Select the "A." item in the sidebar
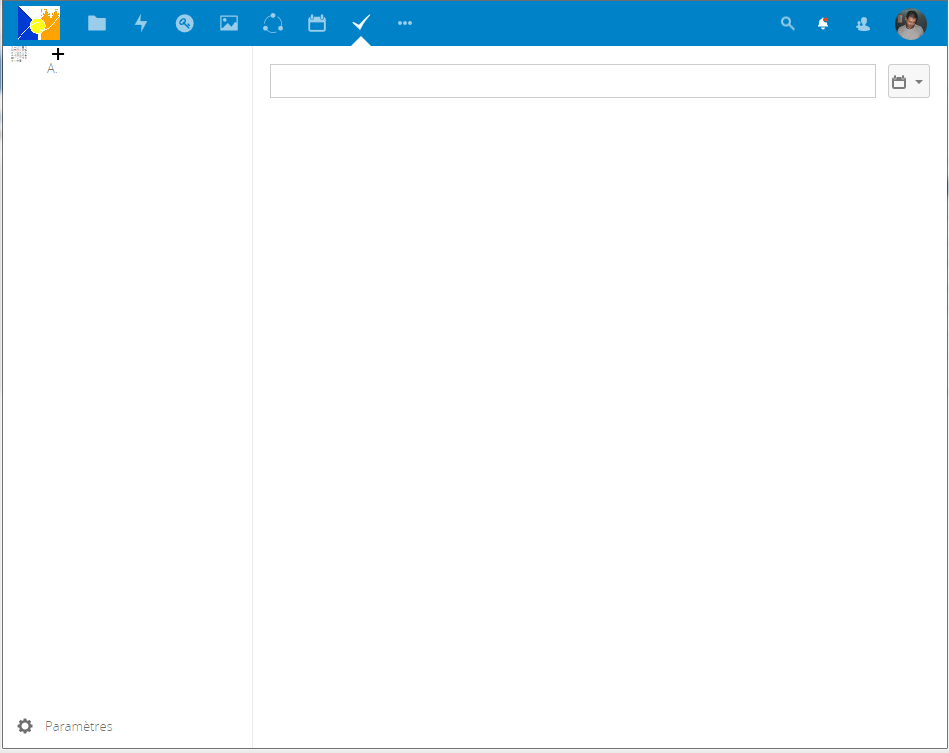The image size is (949, 753). (52, 69)
